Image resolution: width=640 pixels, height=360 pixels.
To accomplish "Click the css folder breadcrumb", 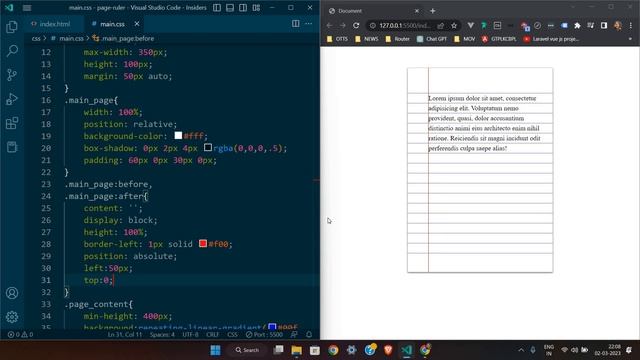I will coord(36,38).
